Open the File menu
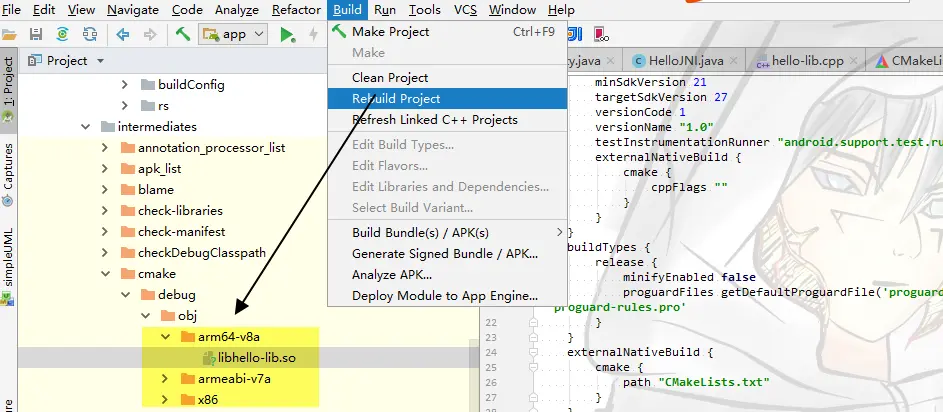 pyautogui.click(x=11, y=10)
